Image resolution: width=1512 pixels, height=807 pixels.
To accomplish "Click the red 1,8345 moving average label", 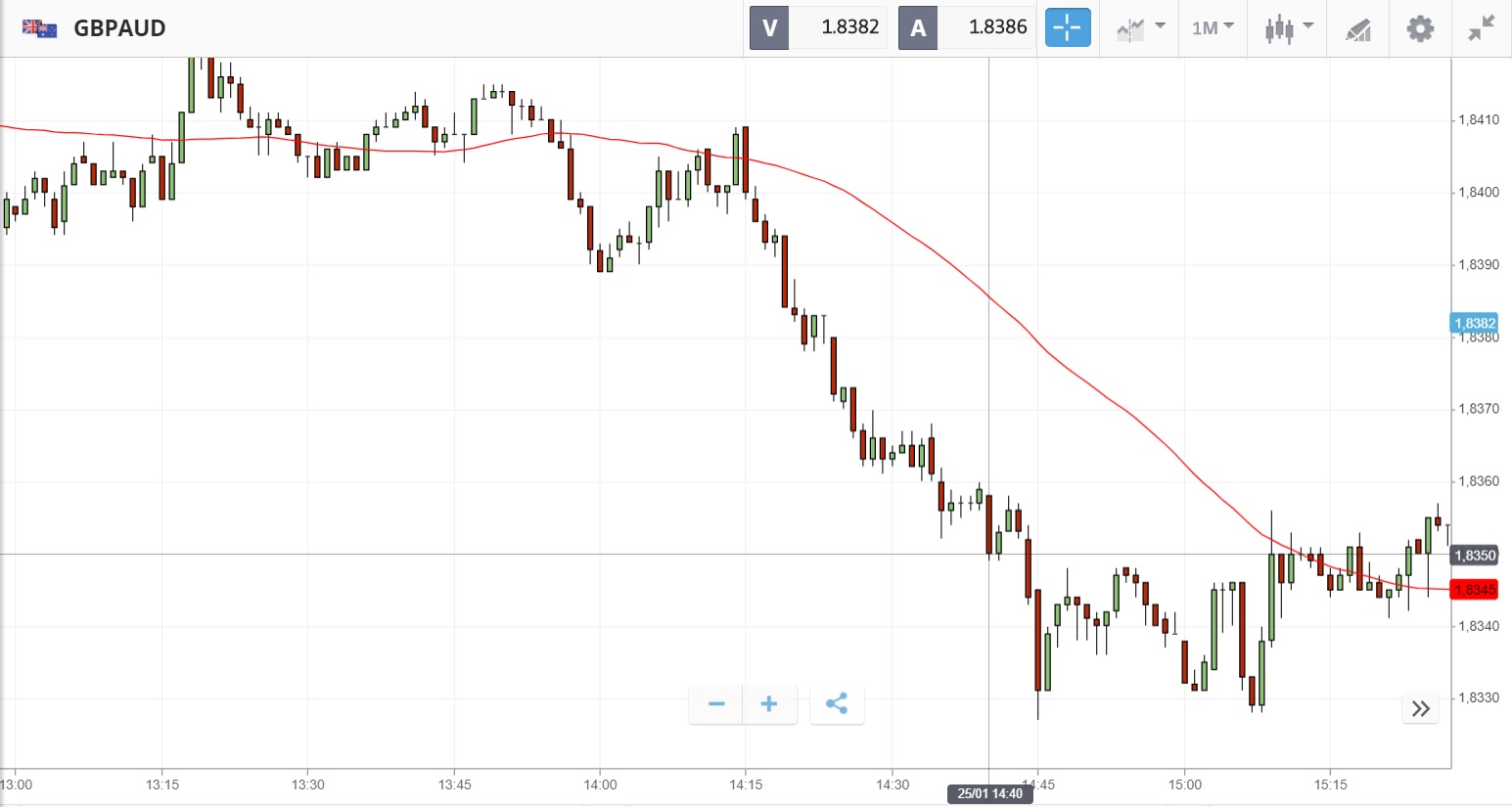I will (x=1474, y=590).
